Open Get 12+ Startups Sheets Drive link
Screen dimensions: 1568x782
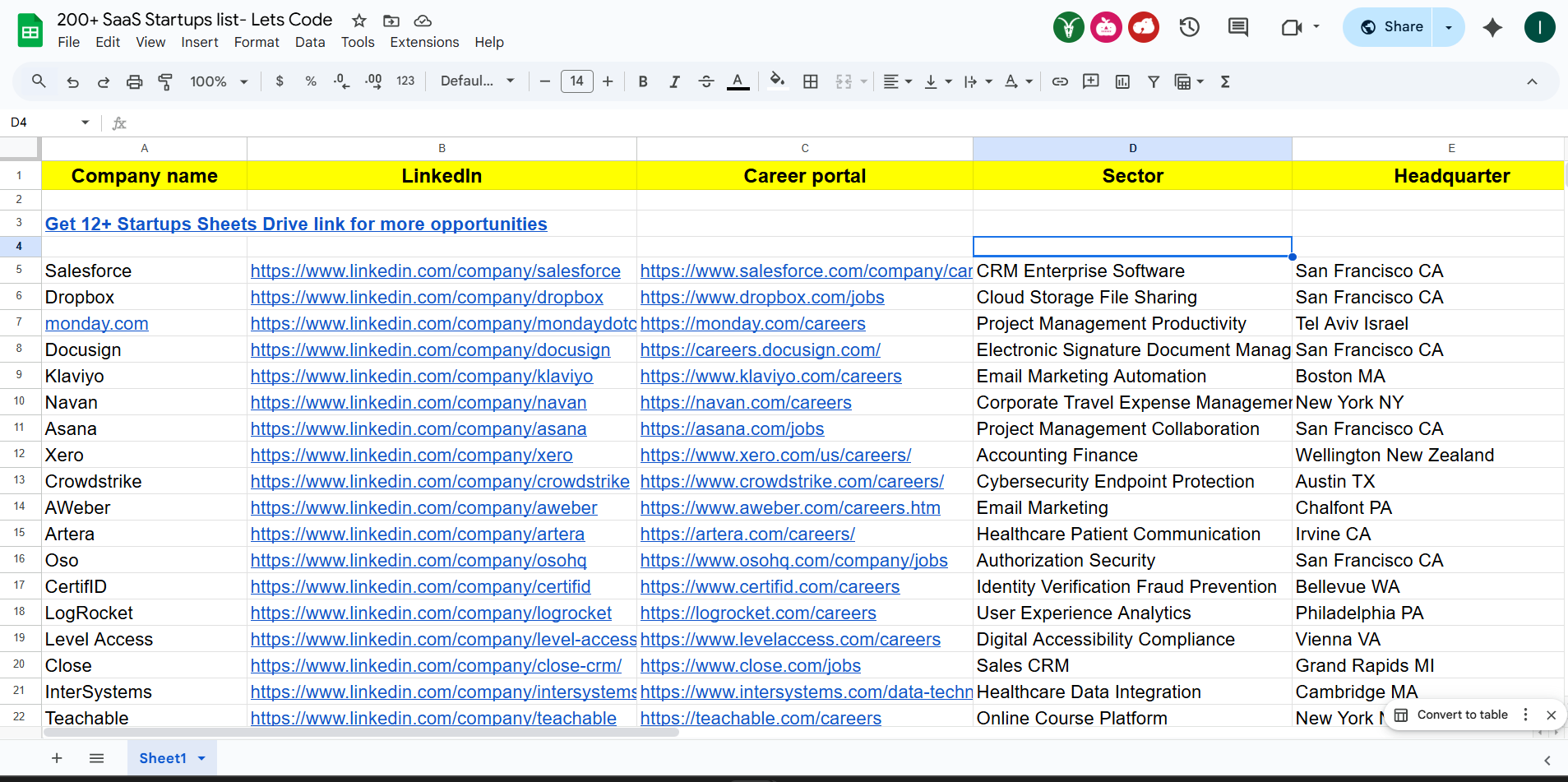coord(296,224)
